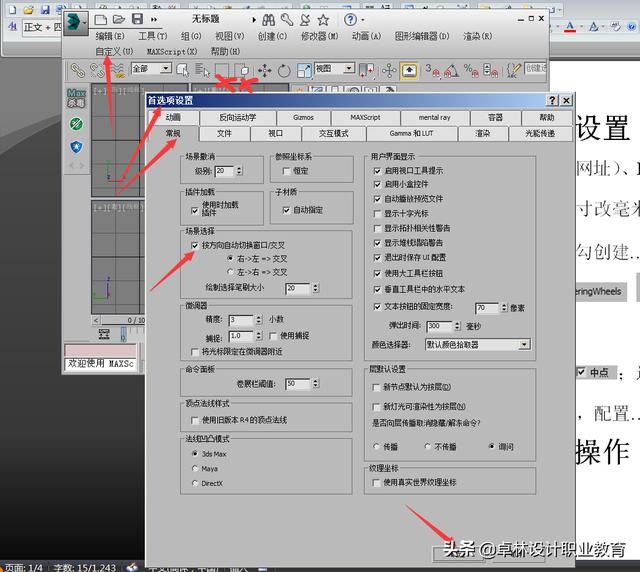Viewport: 640px width, 572px height.
Task: Select the Unlink Selection broken chain tool
Action: pyautogui.click(x=97, y=71)
